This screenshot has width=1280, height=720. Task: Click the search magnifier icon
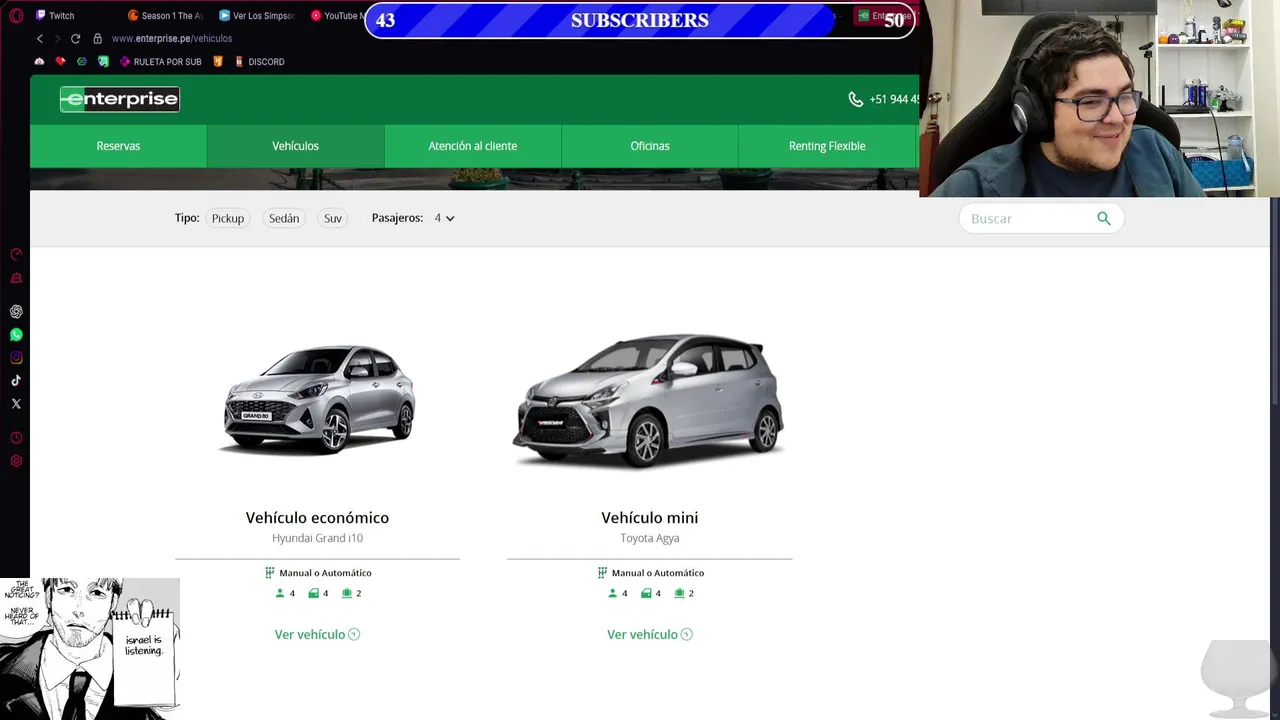(1104, 218)
